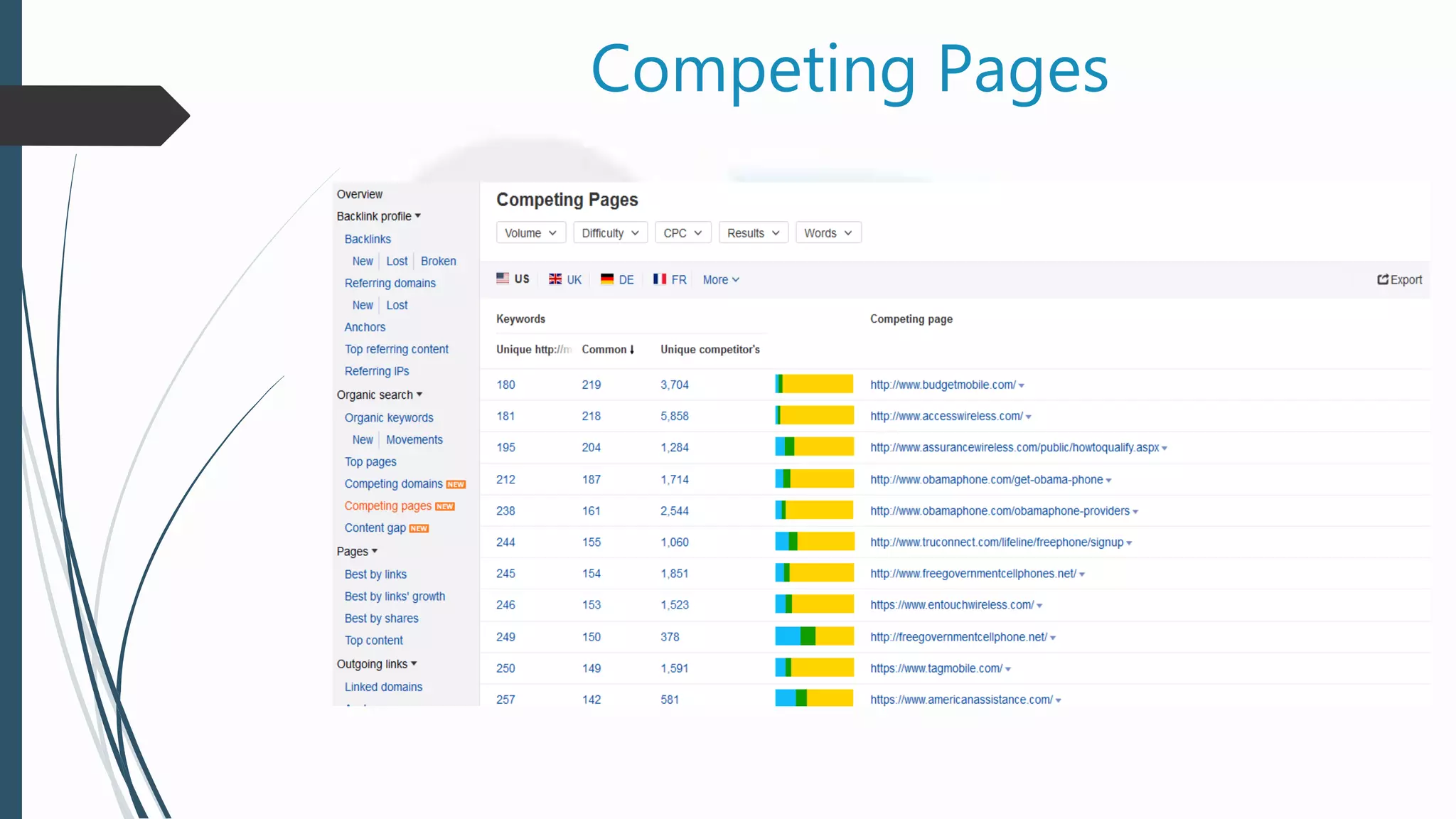Click the UK flag icon

click(555, 279)
